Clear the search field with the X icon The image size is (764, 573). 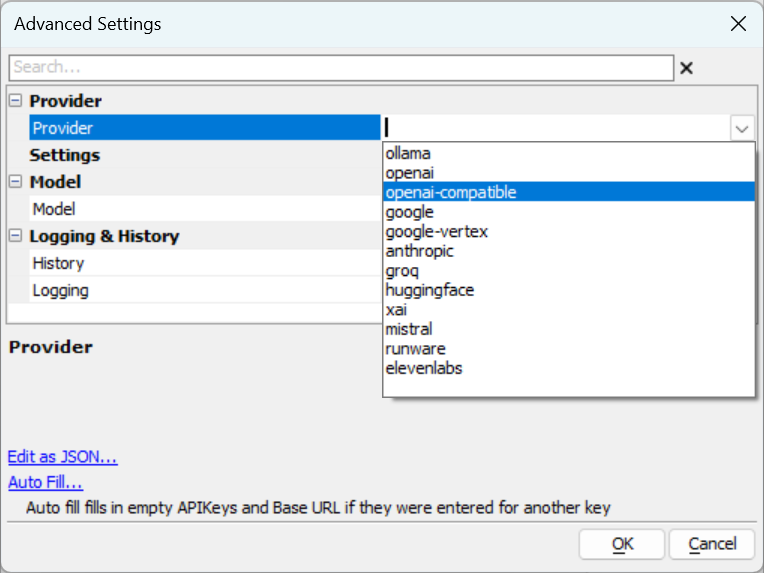click(686, 68)
